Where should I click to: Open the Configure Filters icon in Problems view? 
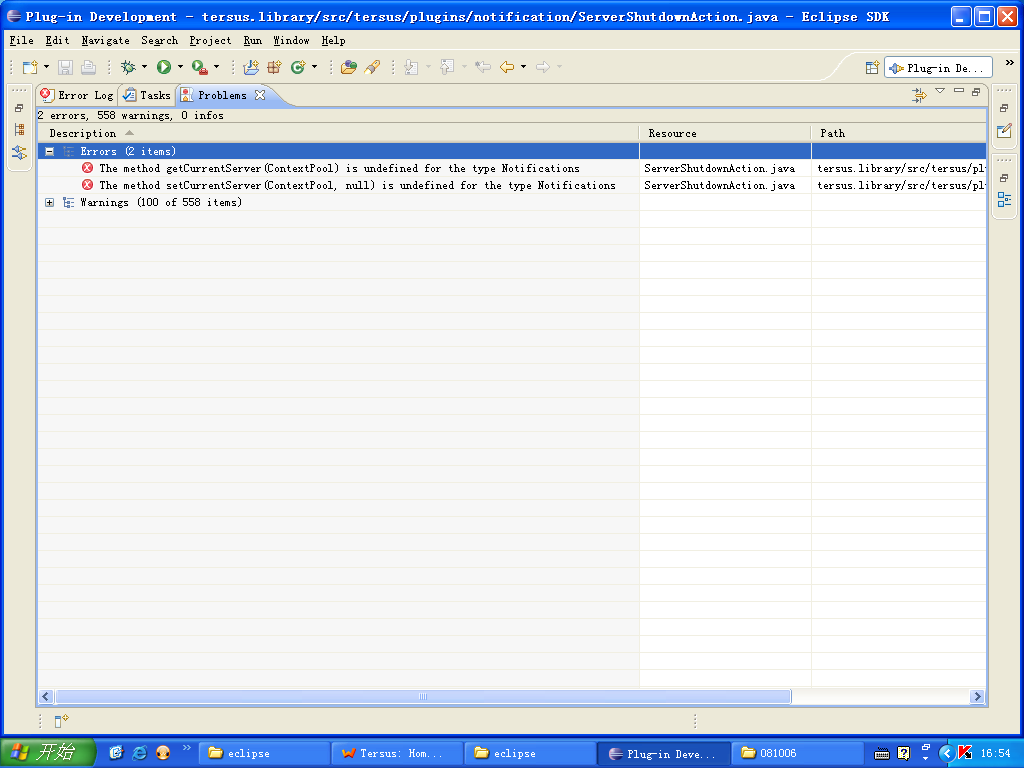click(x=919, y=95)
